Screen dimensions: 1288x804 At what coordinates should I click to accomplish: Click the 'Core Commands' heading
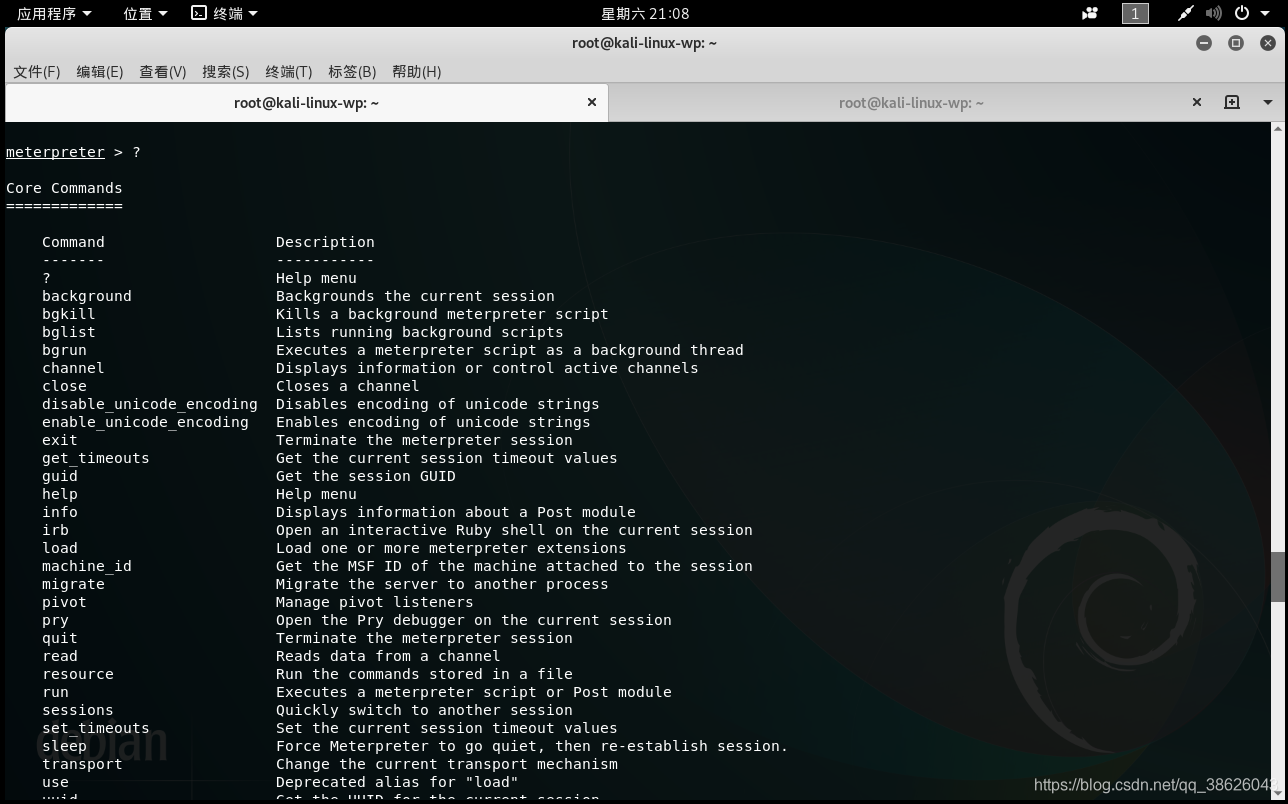coord(64,188)
